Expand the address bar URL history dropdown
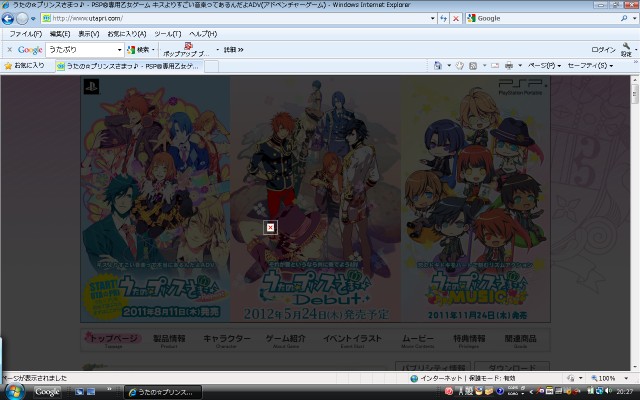 [x=433, y=18]
